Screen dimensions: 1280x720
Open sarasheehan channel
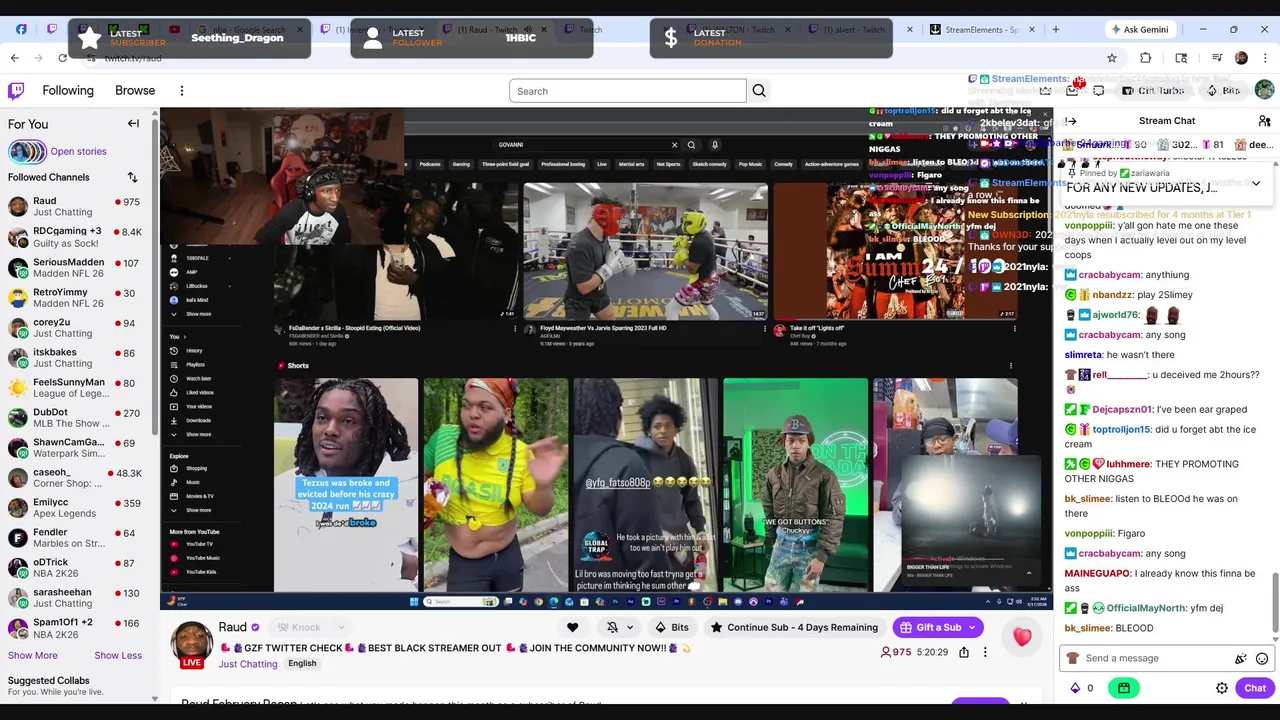point(76,597)
